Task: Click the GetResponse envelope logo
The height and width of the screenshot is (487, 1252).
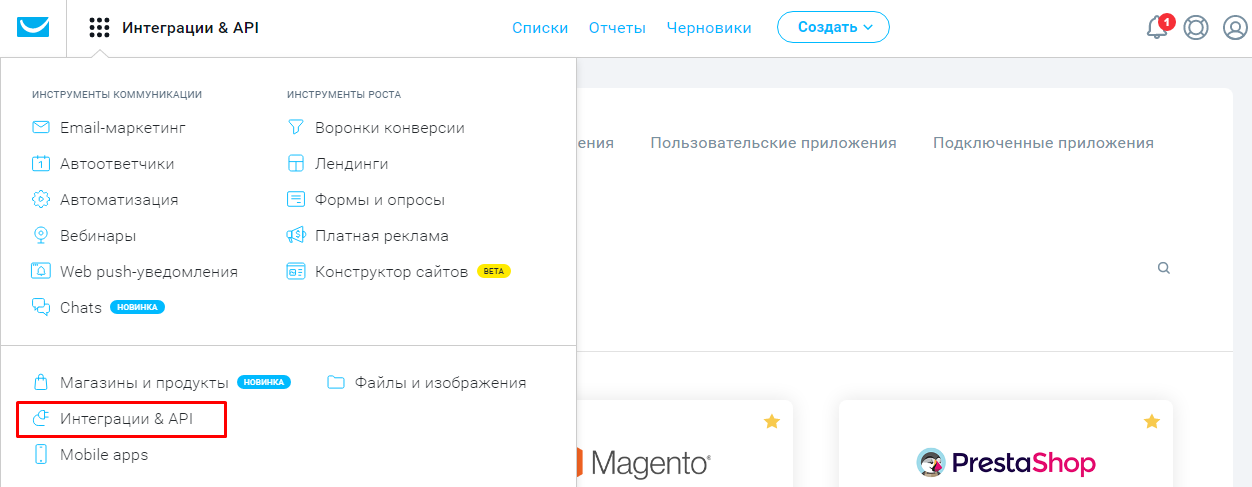Action: pos(33,27)
